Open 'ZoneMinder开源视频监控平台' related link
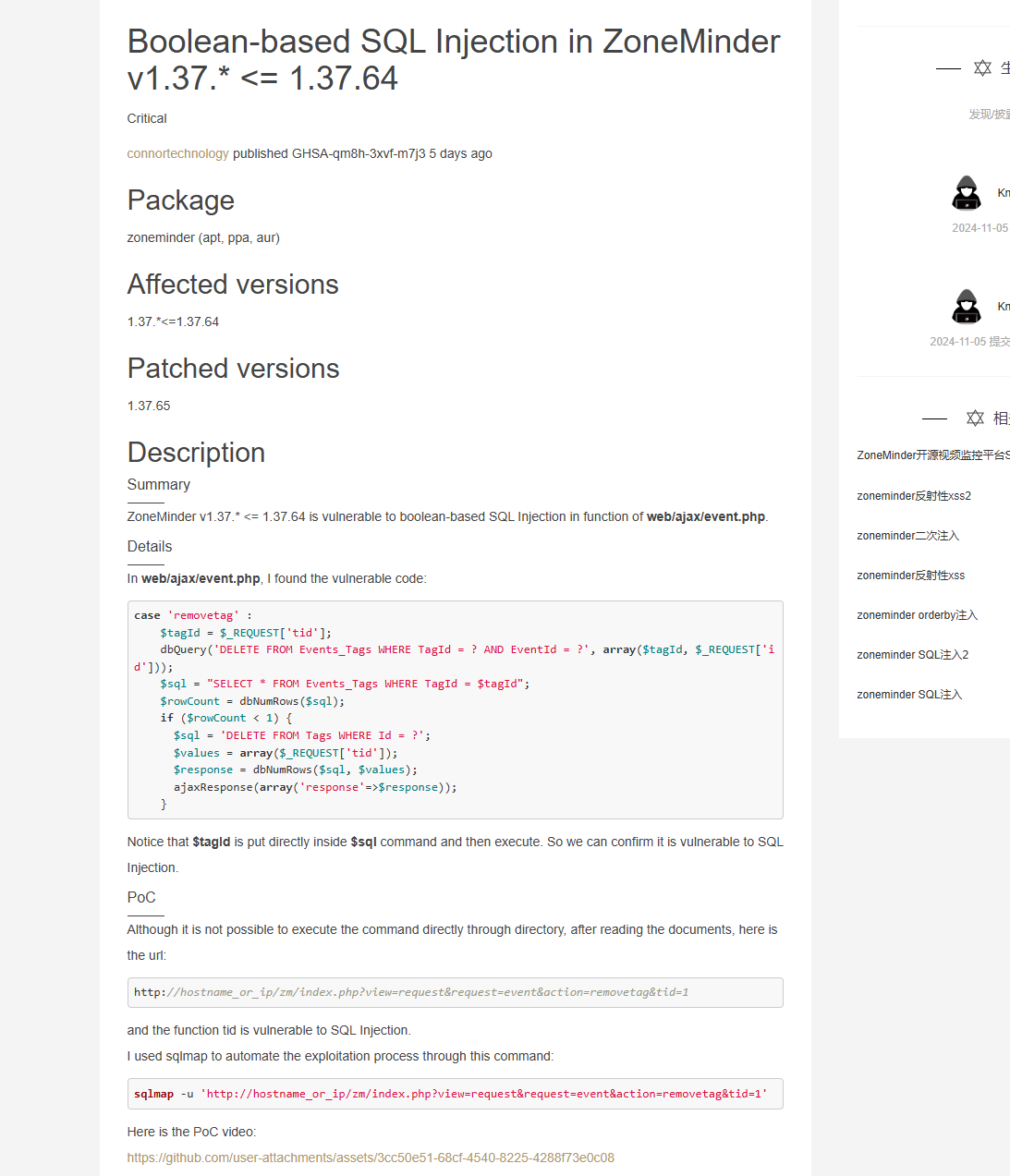The image size is (1010, 1176). 932,455
